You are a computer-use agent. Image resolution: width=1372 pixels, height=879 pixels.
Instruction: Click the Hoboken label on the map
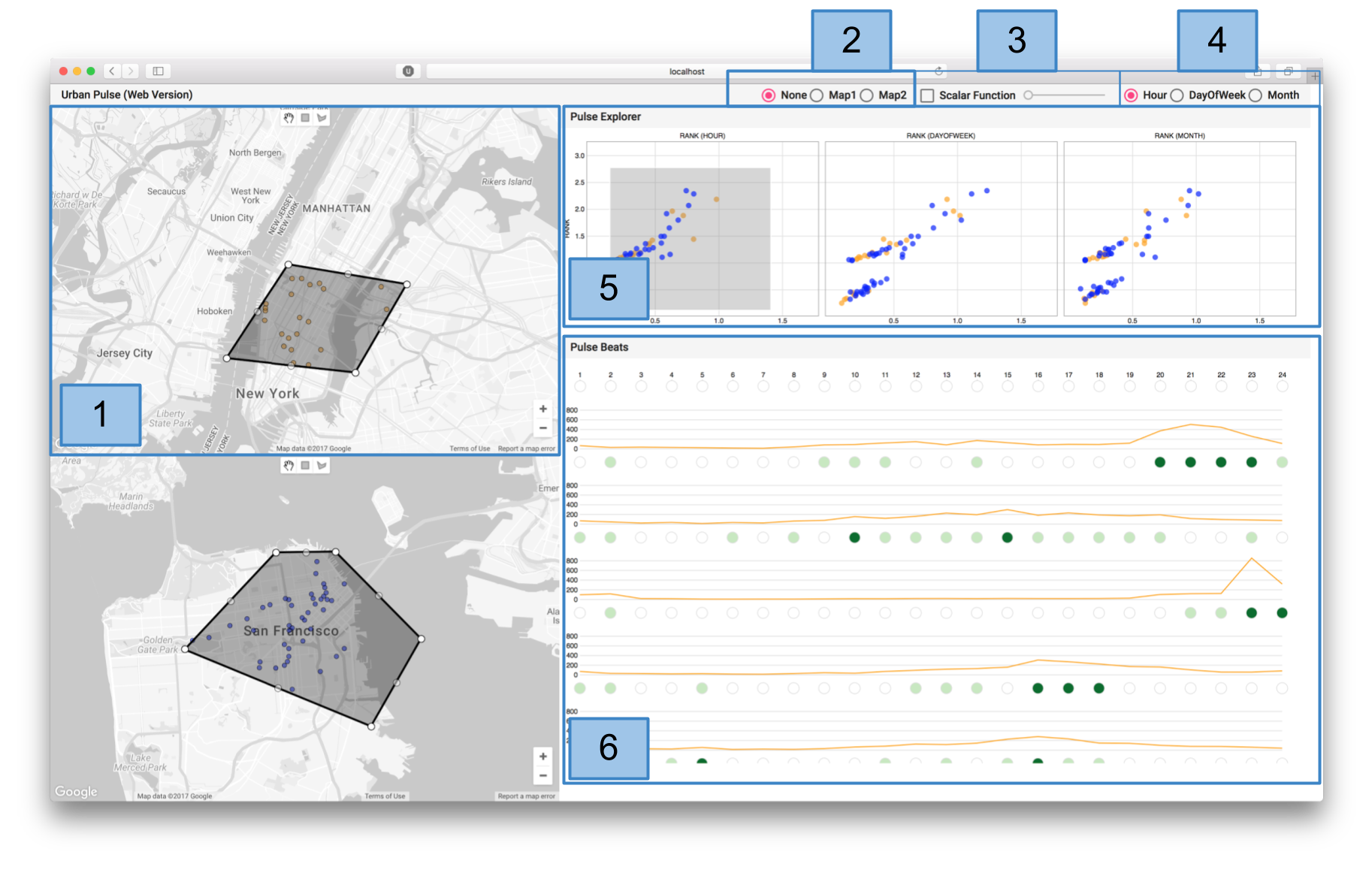coord(214,311)
